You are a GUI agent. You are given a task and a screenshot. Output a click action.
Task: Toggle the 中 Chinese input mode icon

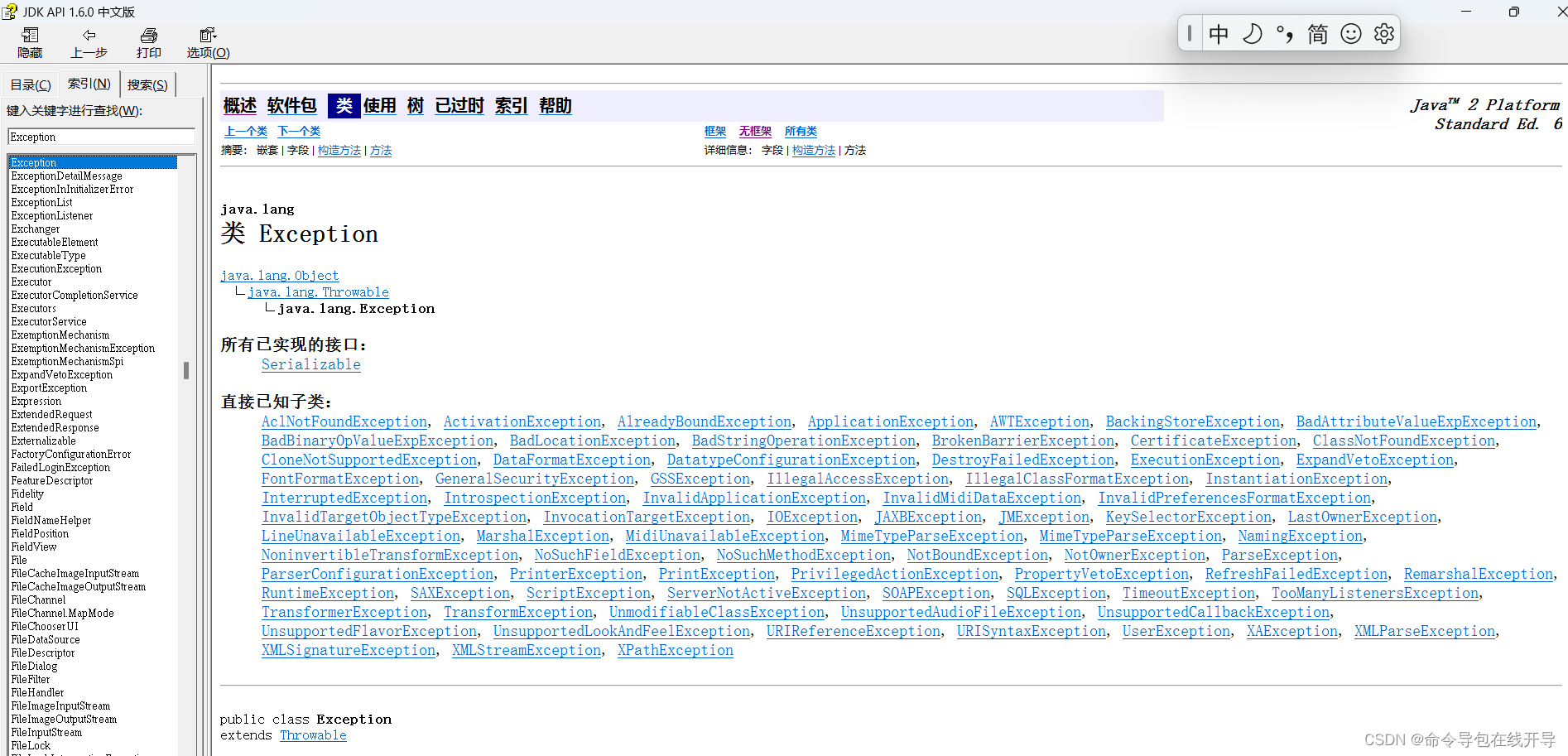tap(1219, 34)
